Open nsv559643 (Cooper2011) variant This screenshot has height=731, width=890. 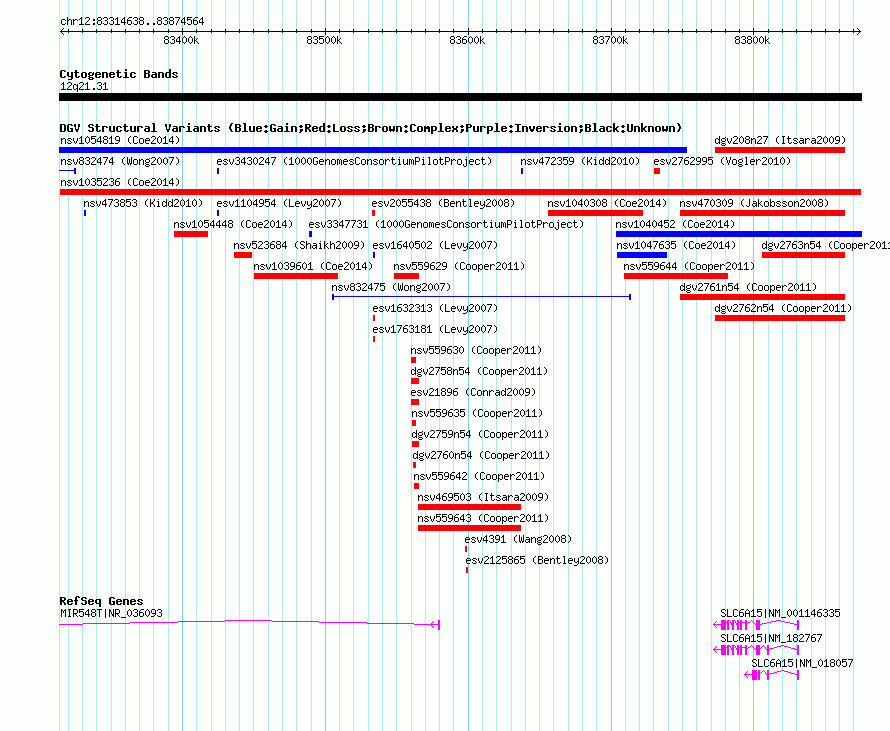point(483,518)
